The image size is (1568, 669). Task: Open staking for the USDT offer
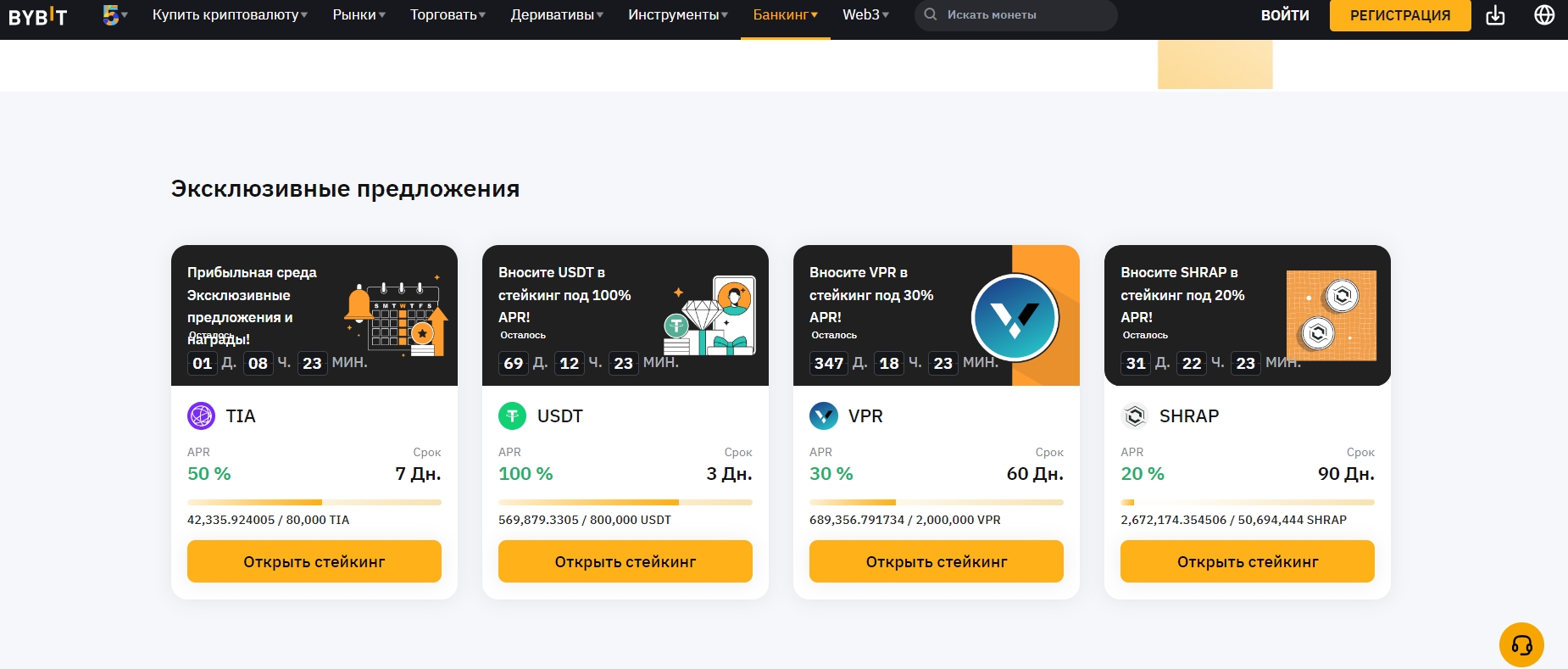point(626,561)
